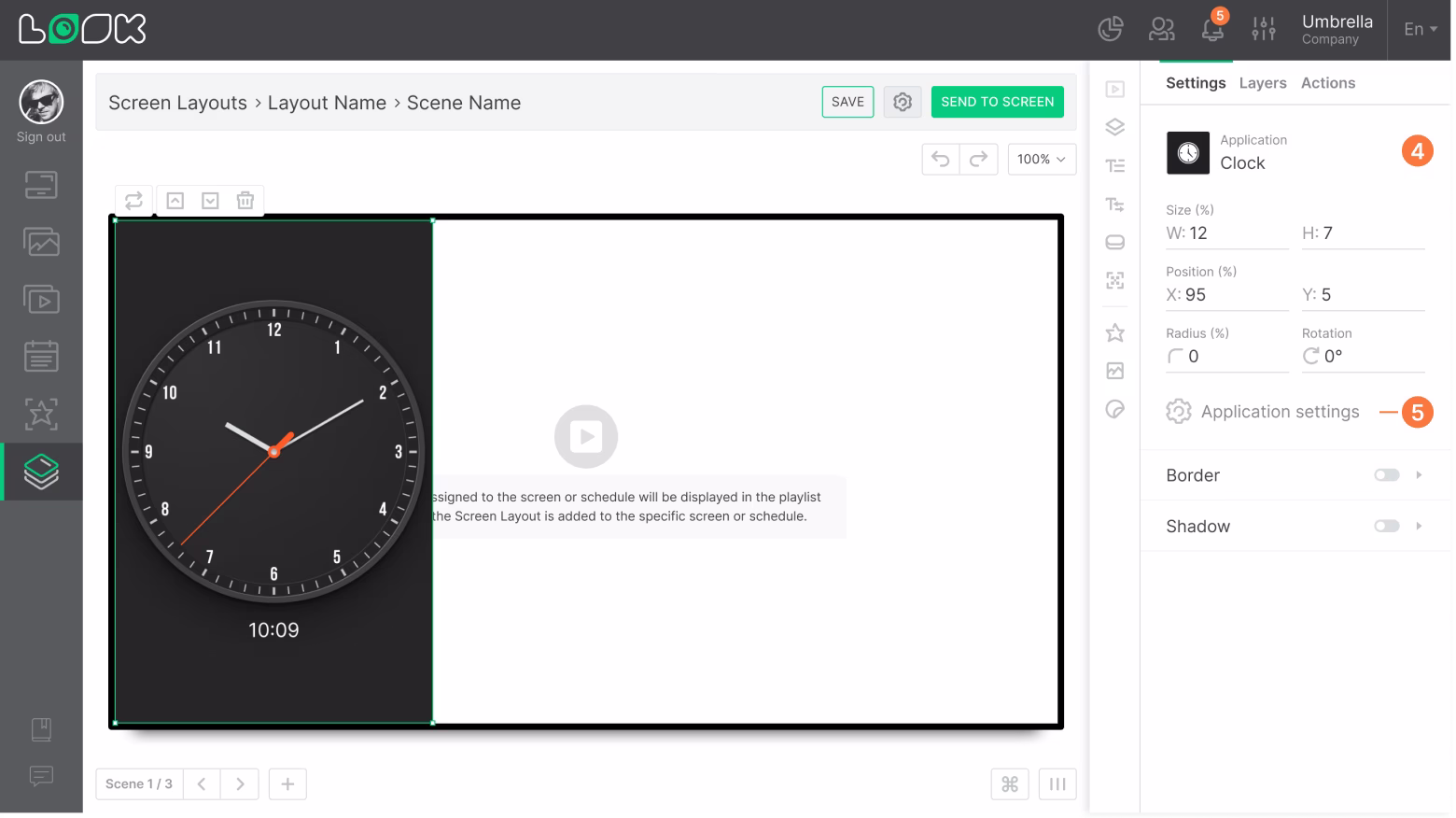Switch to Settings tab
1456x818 pixels.
point(1196,83)
